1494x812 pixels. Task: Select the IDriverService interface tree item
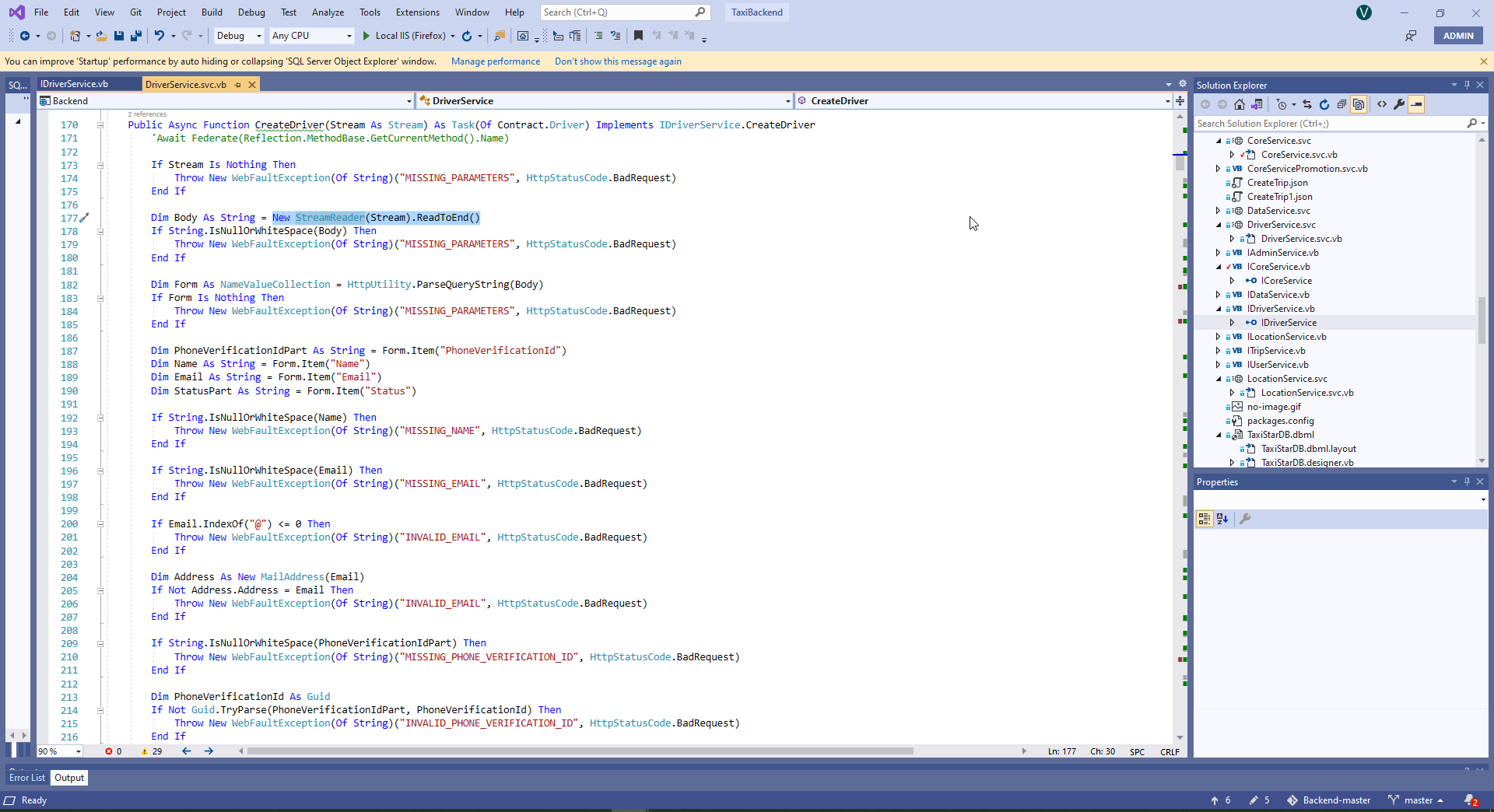click(1289, 323)
